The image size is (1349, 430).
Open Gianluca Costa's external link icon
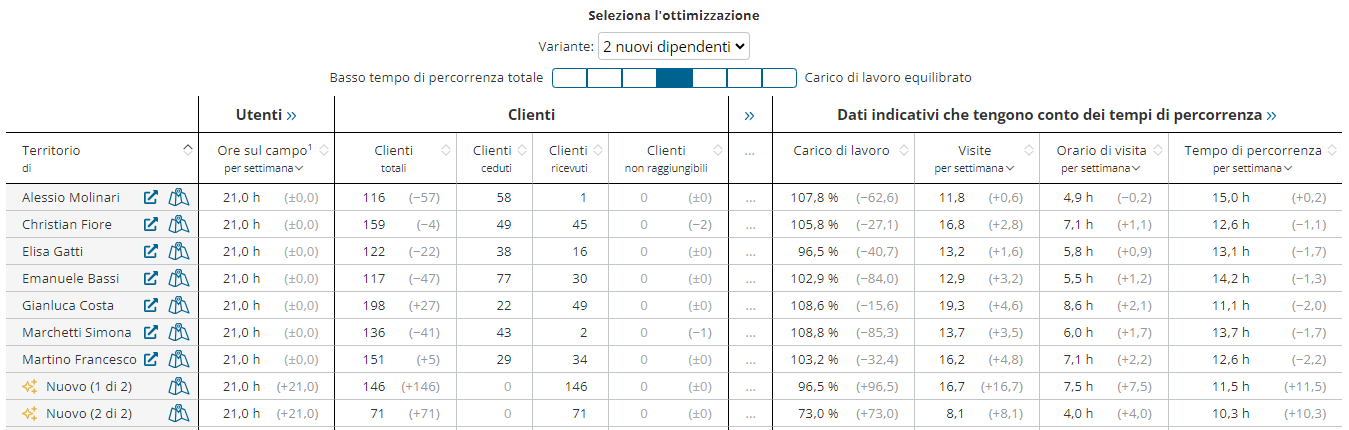coord(151,306)
